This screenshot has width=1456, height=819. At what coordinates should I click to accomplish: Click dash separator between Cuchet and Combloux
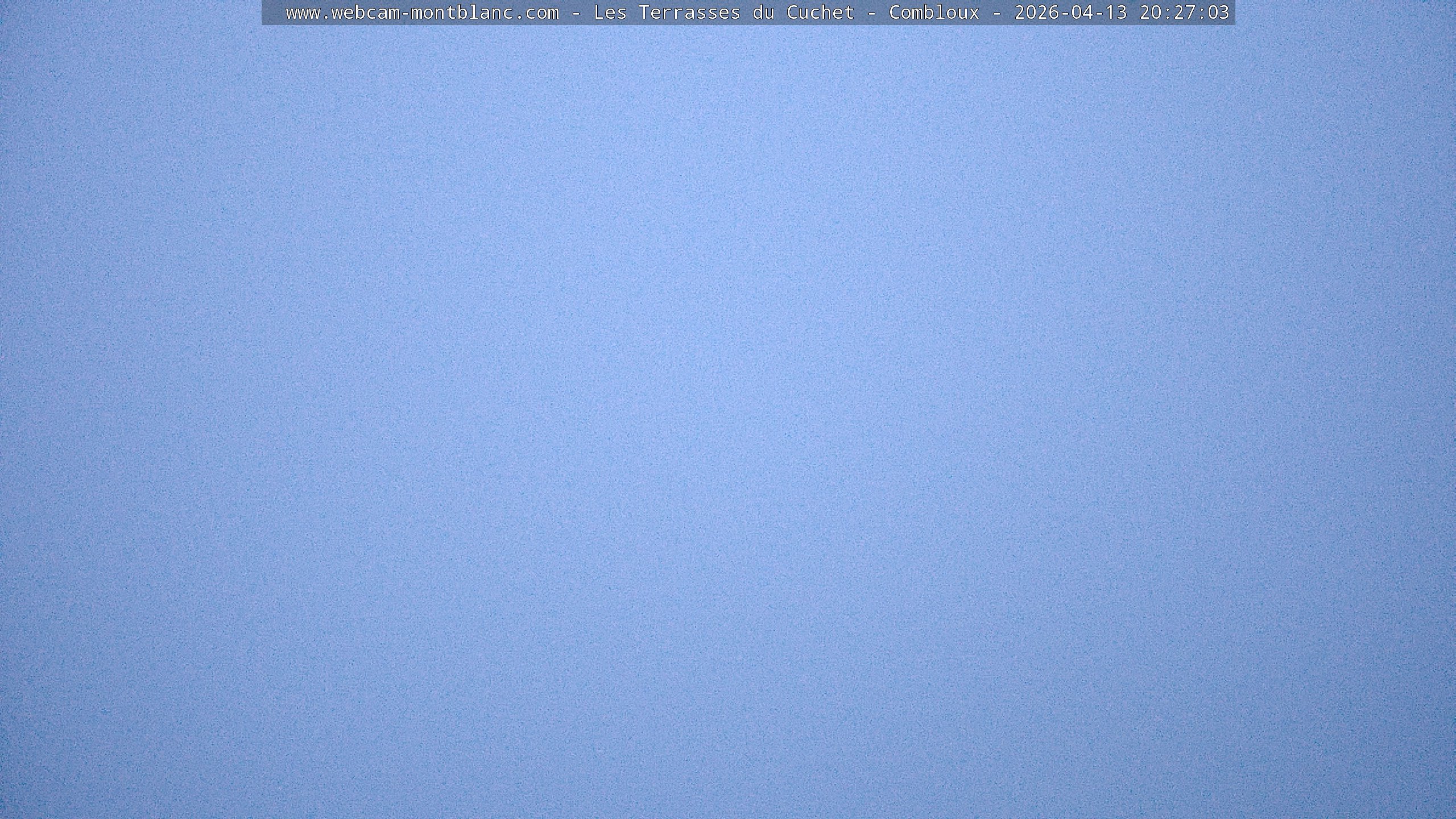[x=871, y=13]
